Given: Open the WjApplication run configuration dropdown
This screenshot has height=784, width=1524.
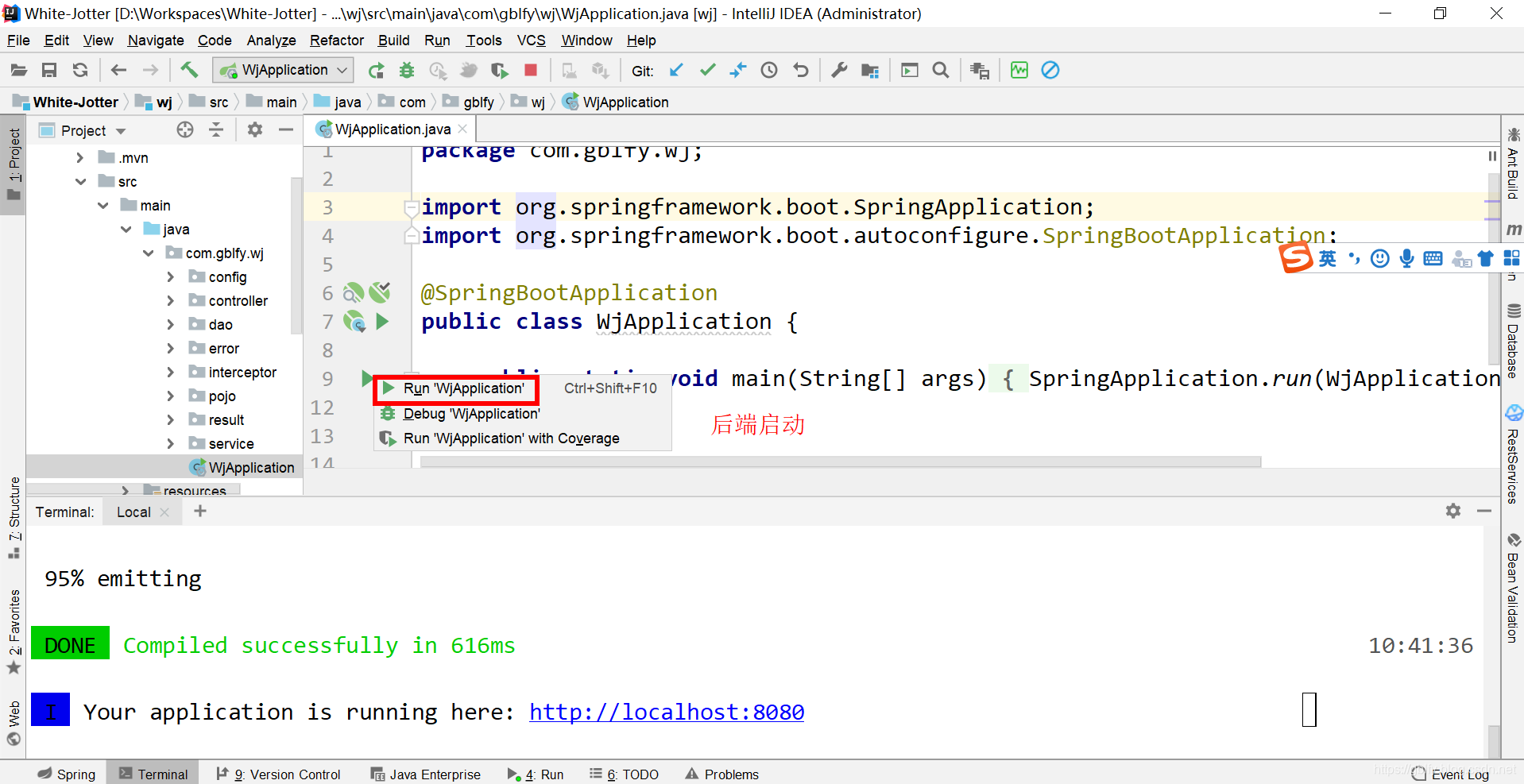Looking at the screenshot, I should (283, 70).
